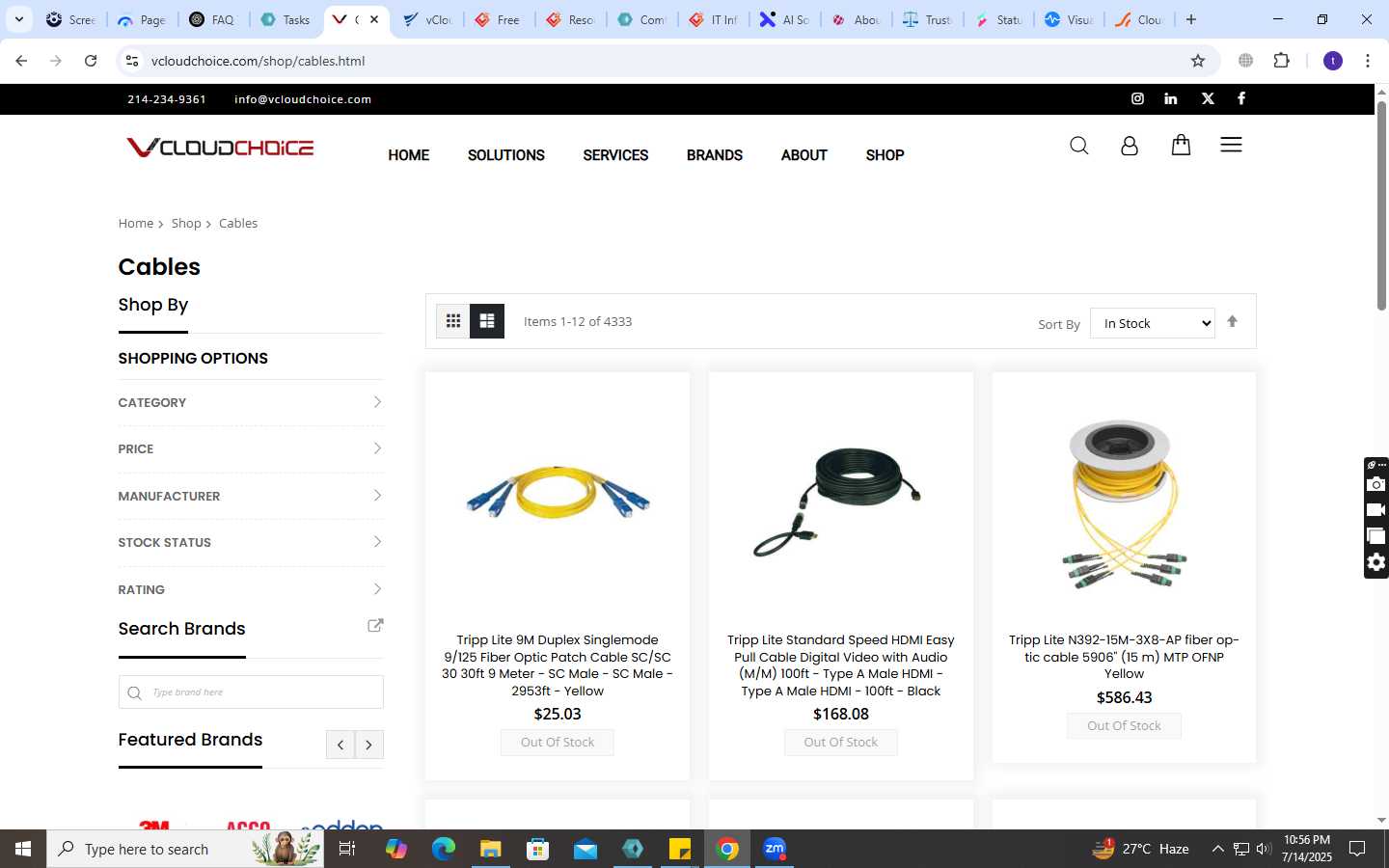Visit the Facebook social icon
The height and width of the screenshot is (868, 1389).
tap(1241, 98)
